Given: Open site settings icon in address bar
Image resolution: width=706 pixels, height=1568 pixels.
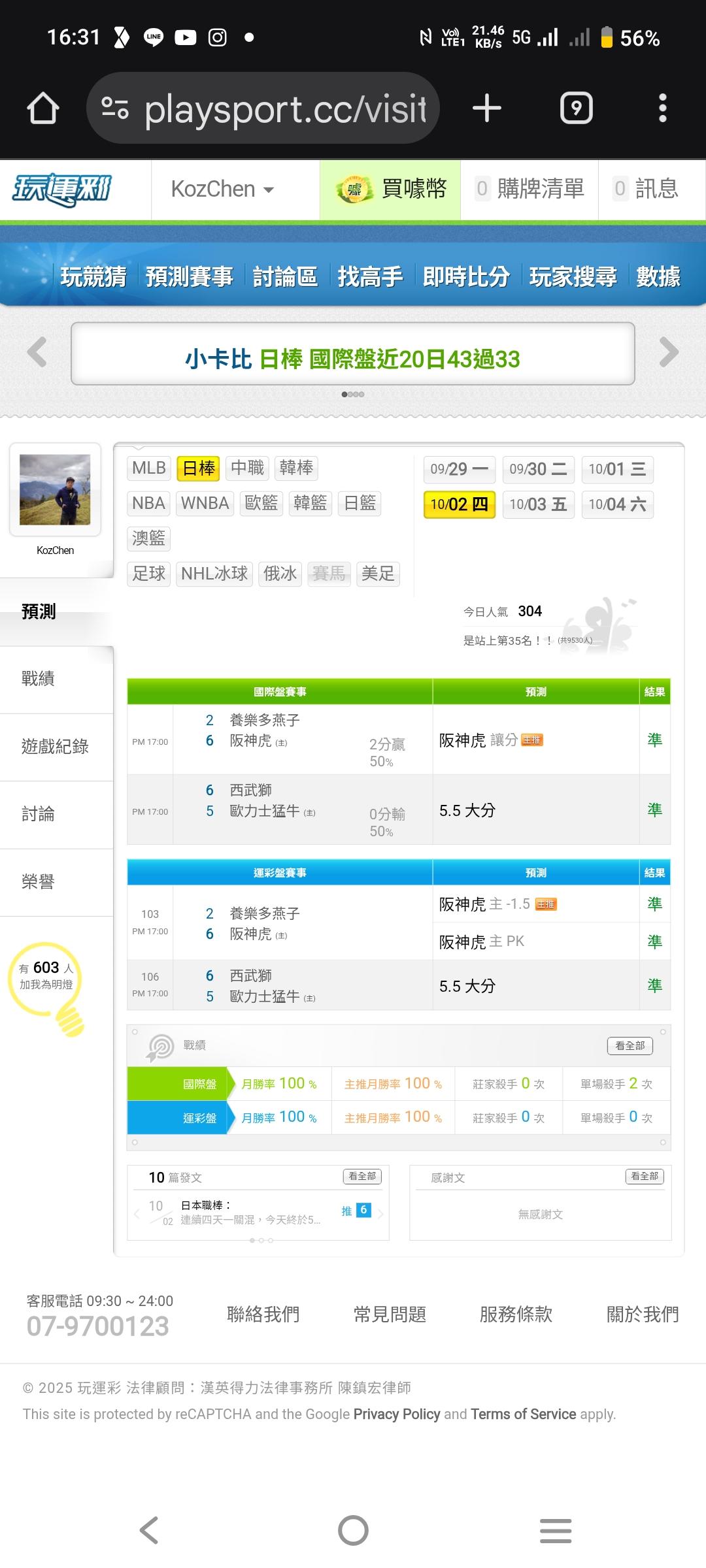Looking at the screenshot, I should [115, 108].
